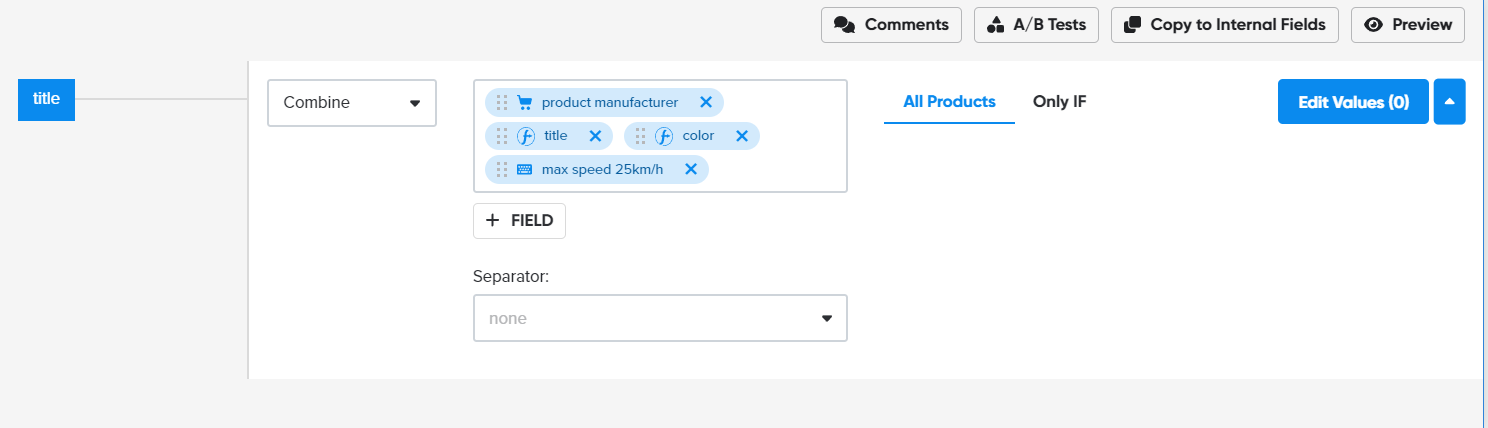Remove the product manufacturer chip
This screenshot has width=1488, height=428.
tap(705, 102)
